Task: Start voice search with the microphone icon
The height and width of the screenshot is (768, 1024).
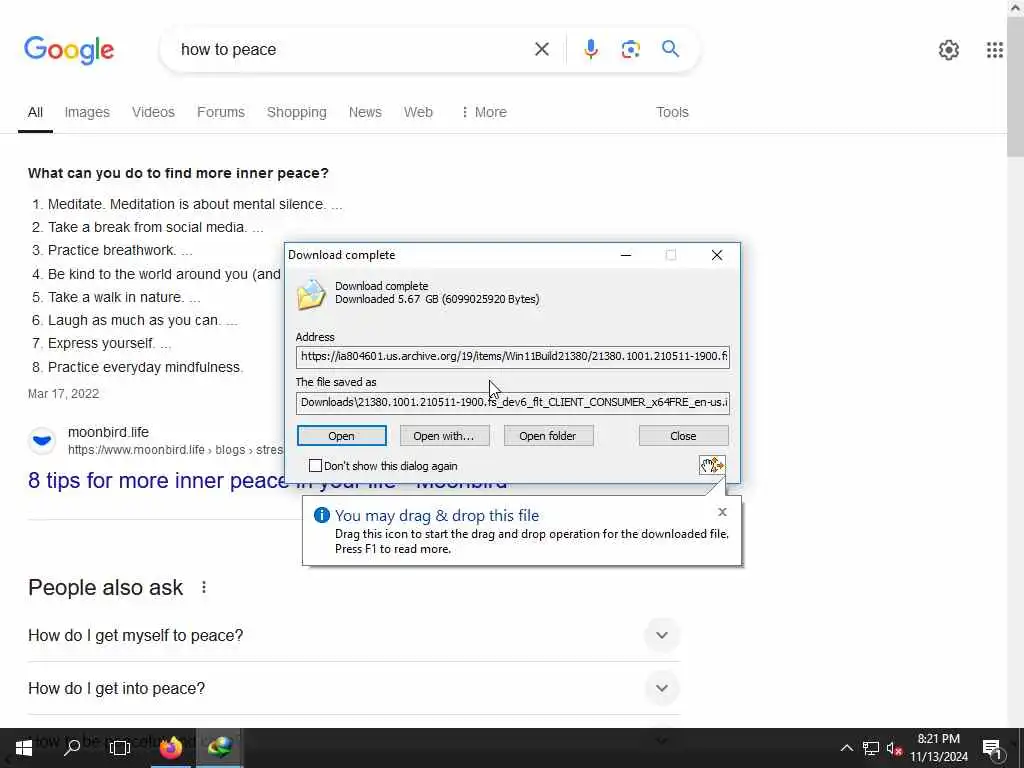Action: (x=590, y=49)
